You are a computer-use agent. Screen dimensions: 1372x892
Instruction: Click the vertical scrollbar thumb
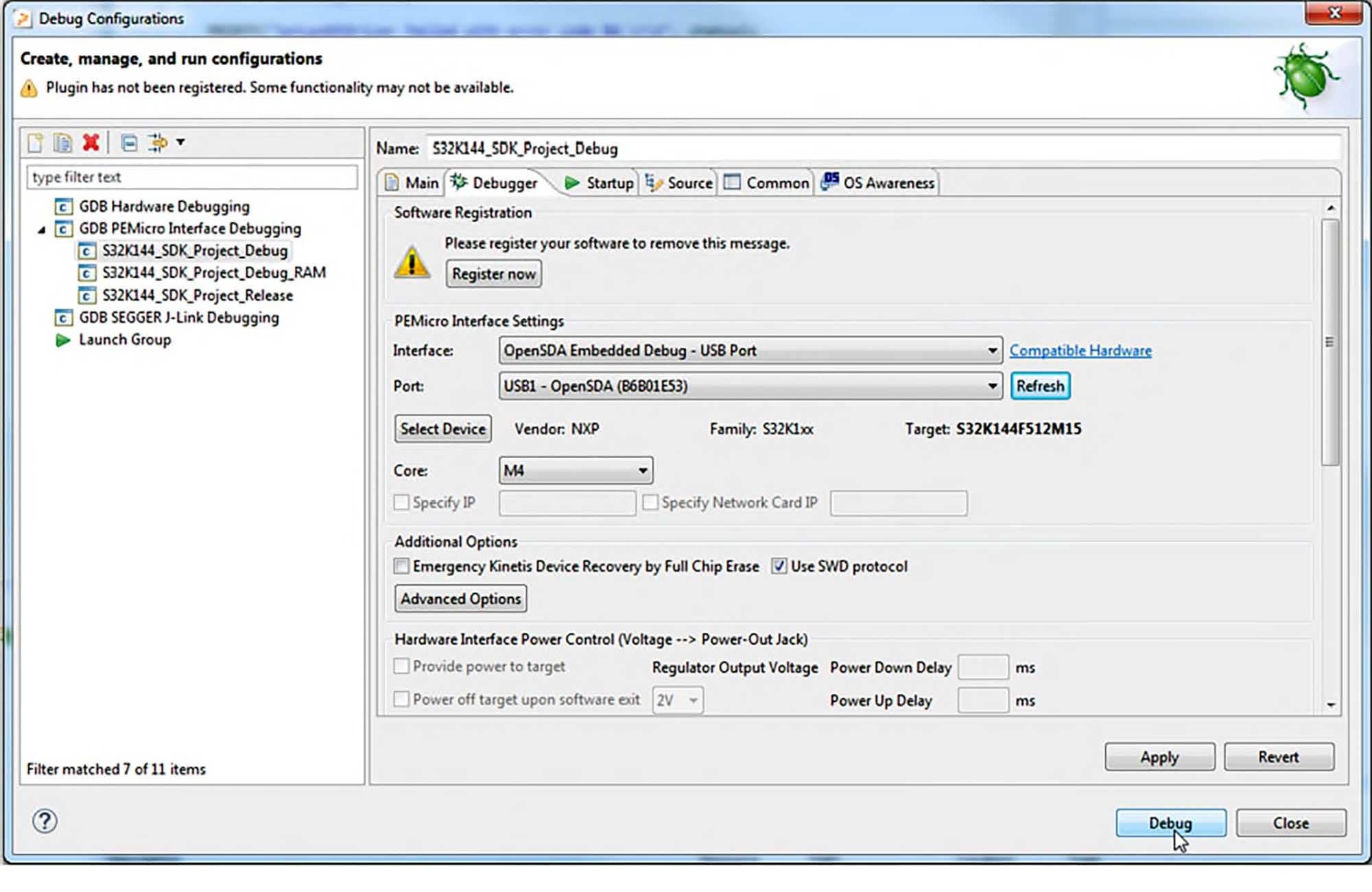(x=1330, y=342)
